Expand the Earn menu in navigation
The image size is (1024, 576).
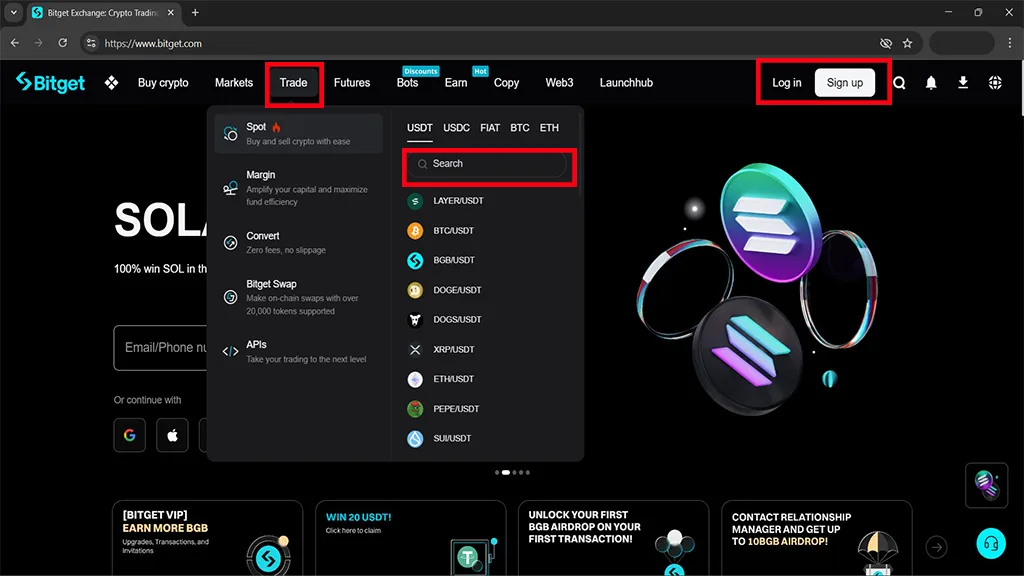point(456,83)
